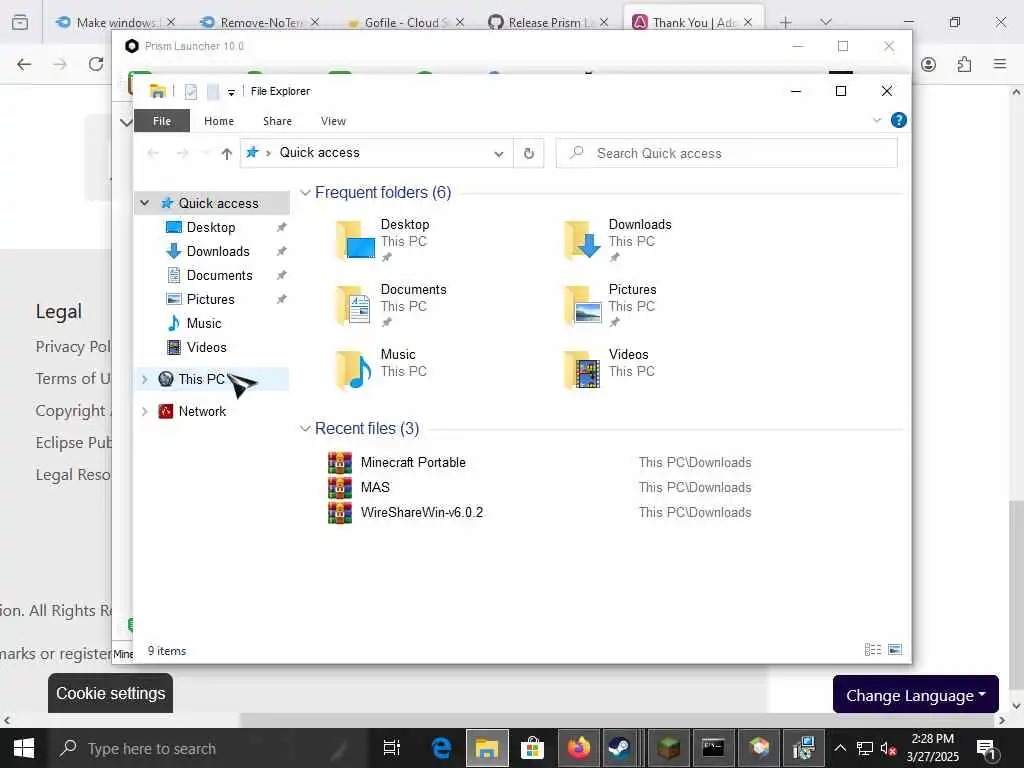Image resolution: width=1024 pixels, height=768 pixels.
Task: Collapse the Frequent folders section
Action: click(305, 193)
